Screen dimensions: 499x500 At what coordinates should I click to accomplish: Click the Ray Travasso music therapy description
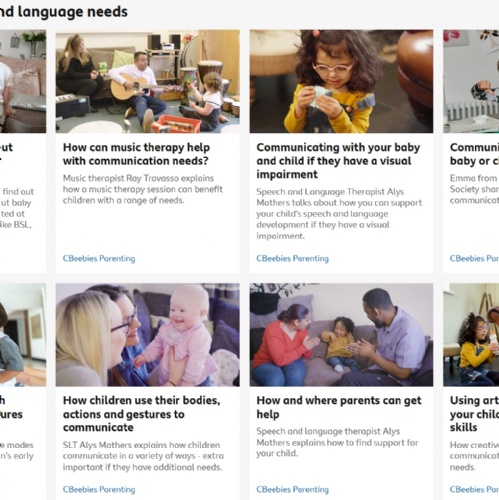point(143,189)
